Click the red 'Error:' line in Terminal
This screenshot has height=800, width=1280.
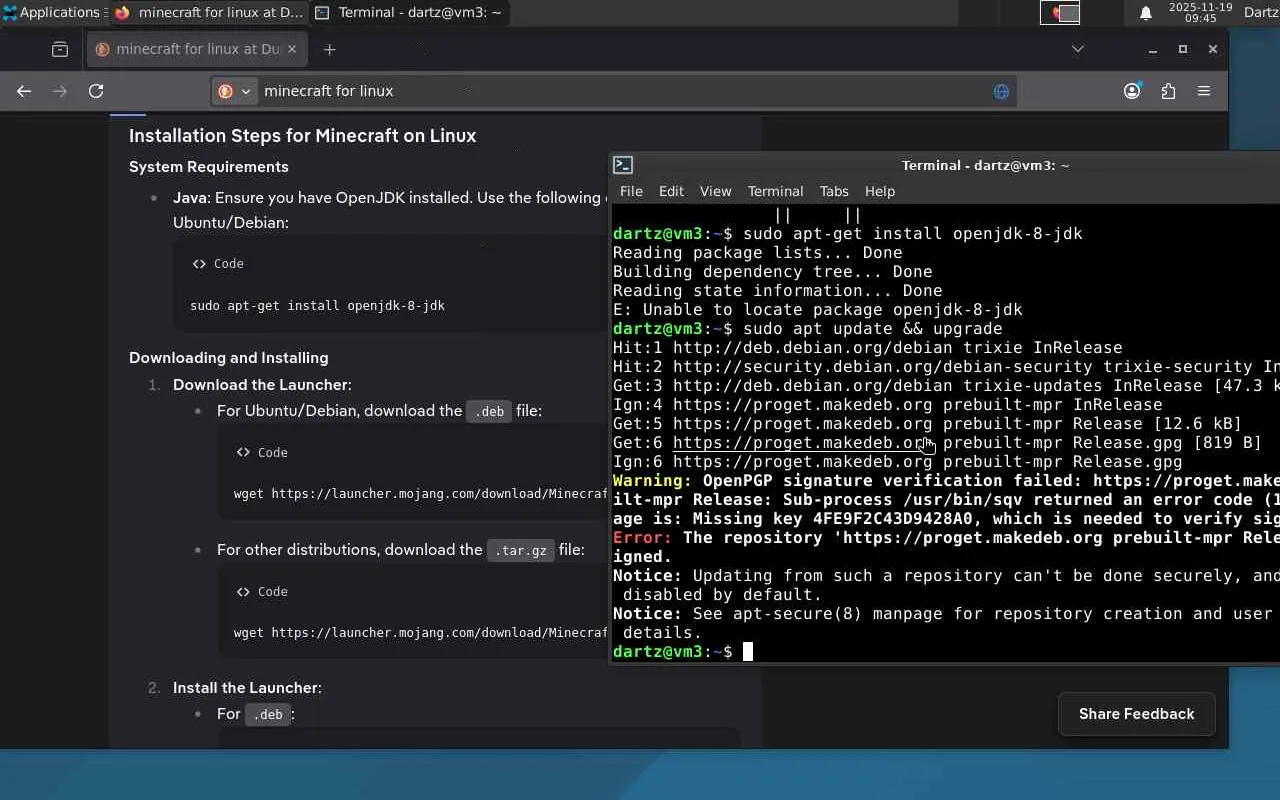[x=946, y=538]
